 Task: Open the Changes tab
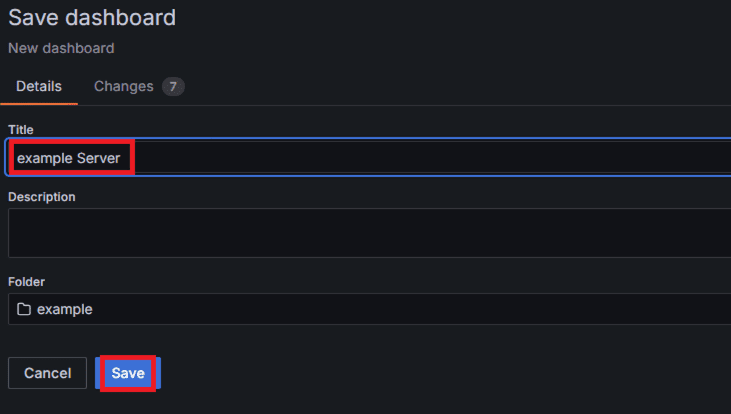click(x=123, y=87)
